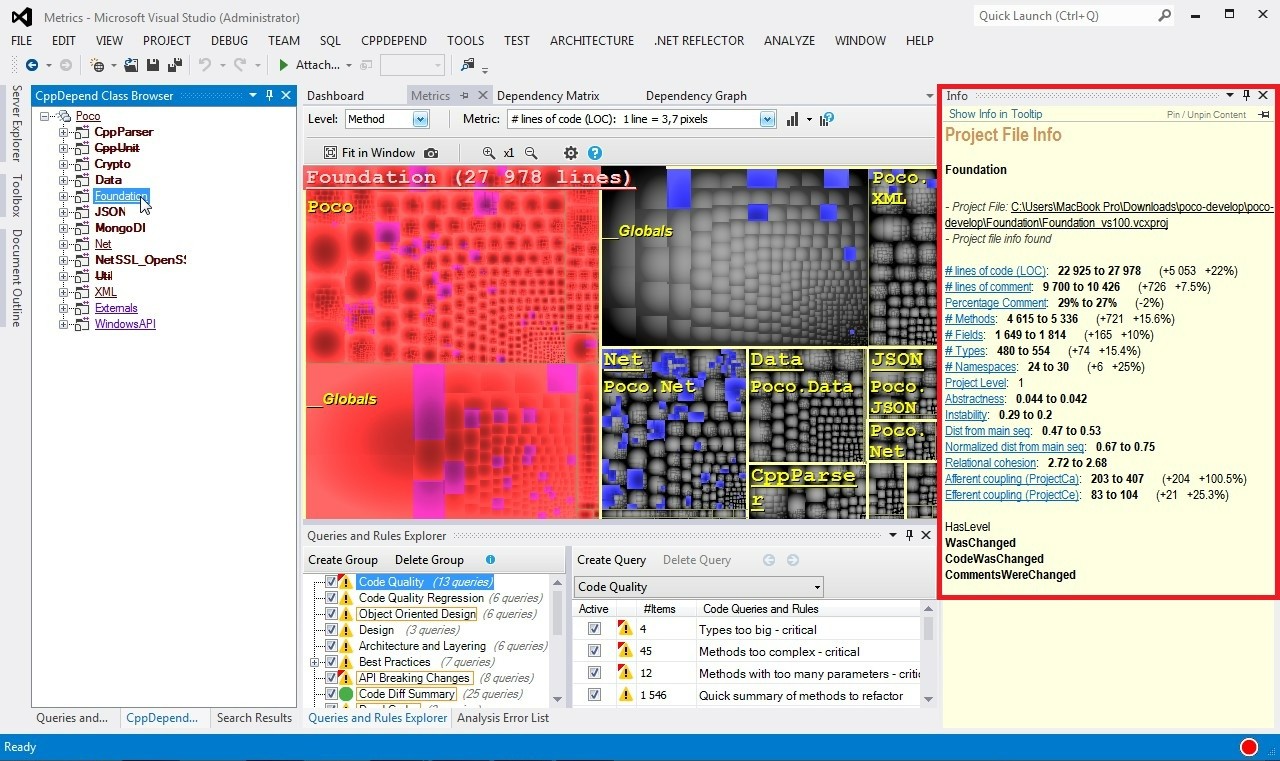The height and width of the screenshot is (761, 1280).
Task: Open the Code Quality group dropdown
Action: 698,587
